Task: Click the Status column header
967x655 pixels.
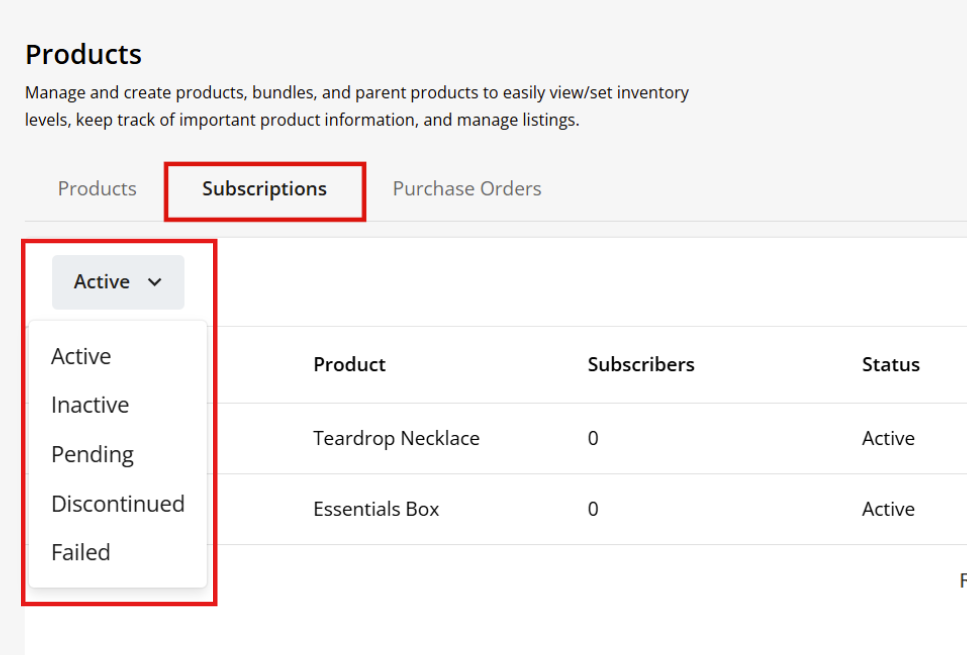Action: (x=890, y=365)
